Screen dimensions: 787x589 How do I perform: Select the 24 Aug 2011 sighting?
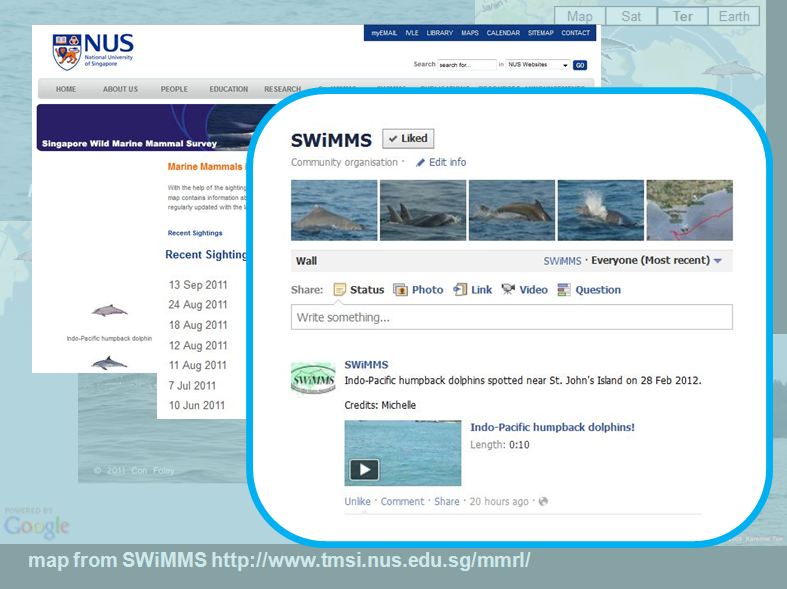click(x=198, y=305)
